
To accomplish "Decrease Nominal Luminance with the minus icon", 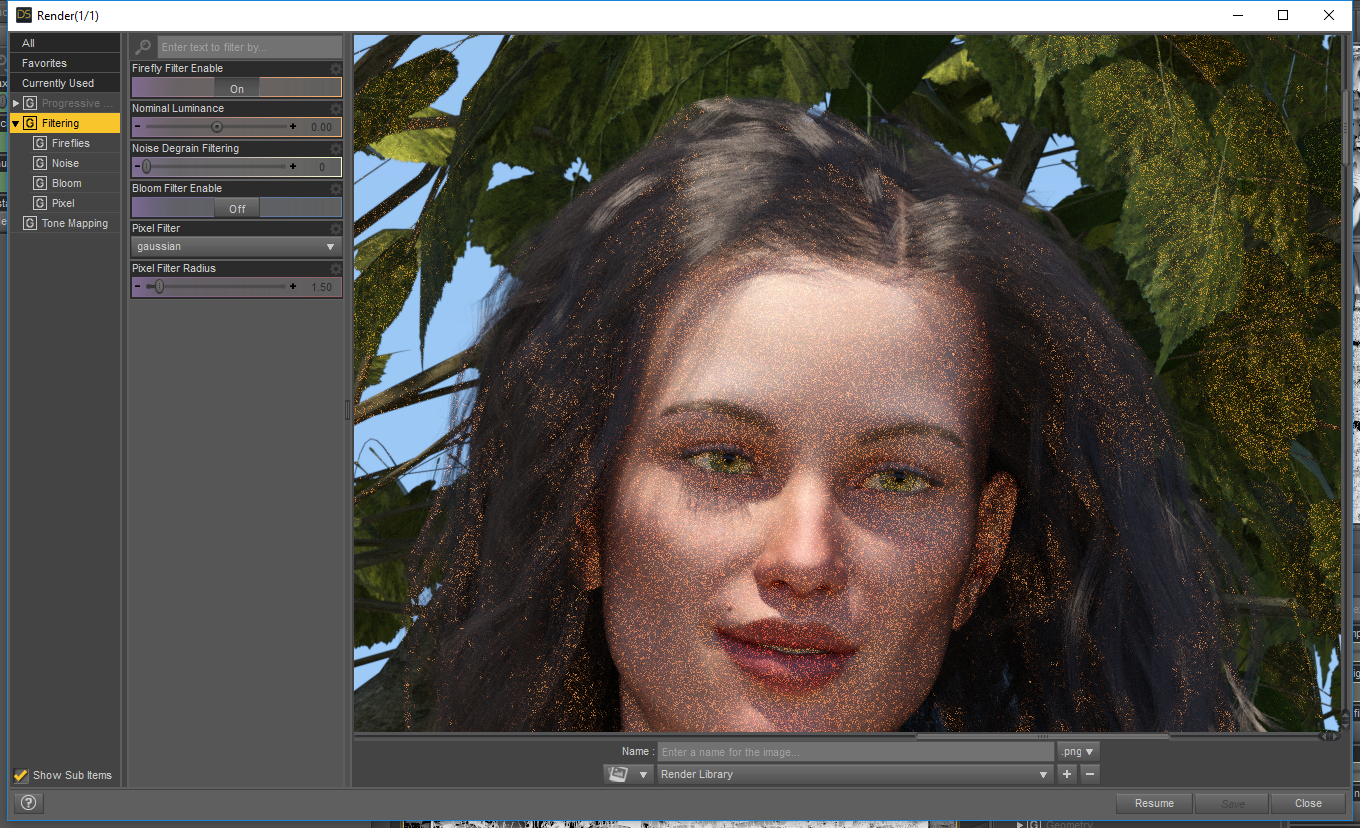I will 138,127.
